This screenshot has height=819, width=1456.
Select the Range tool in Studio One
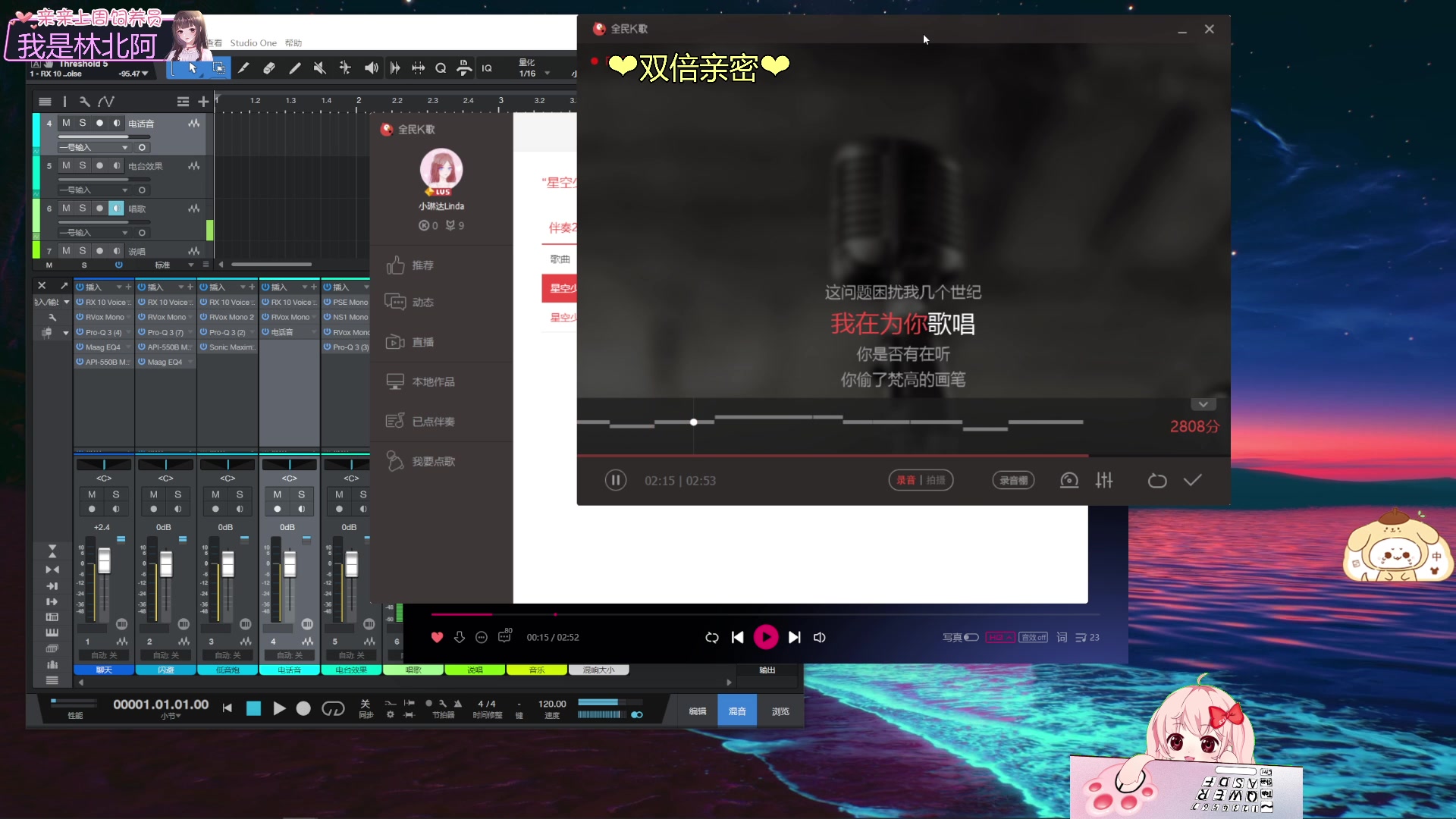[x=218, y=68]
